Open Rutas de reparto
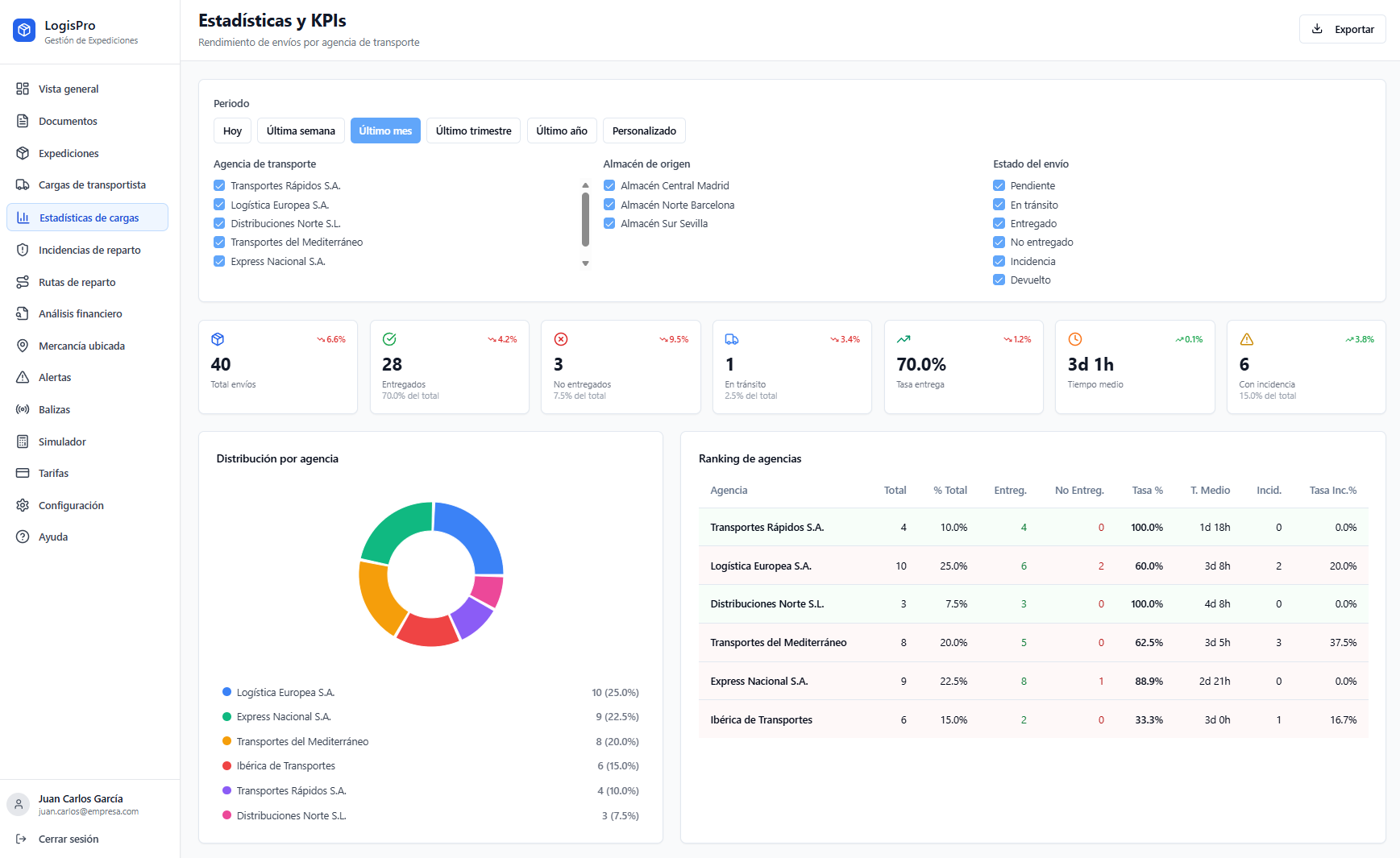 [77, 282]
